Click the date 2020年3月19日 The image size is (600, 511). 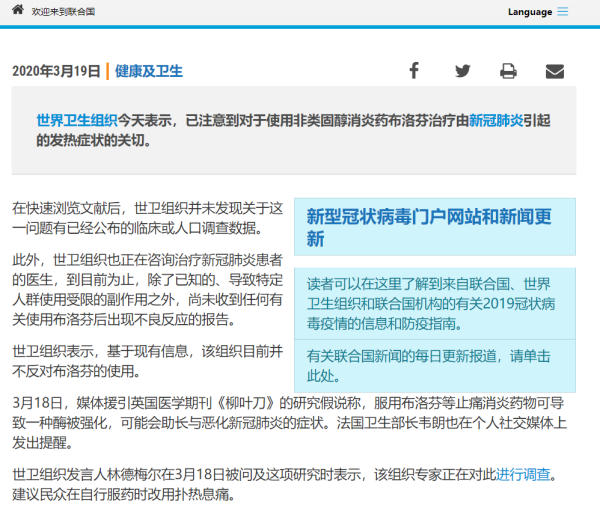[x=56, y=71]
